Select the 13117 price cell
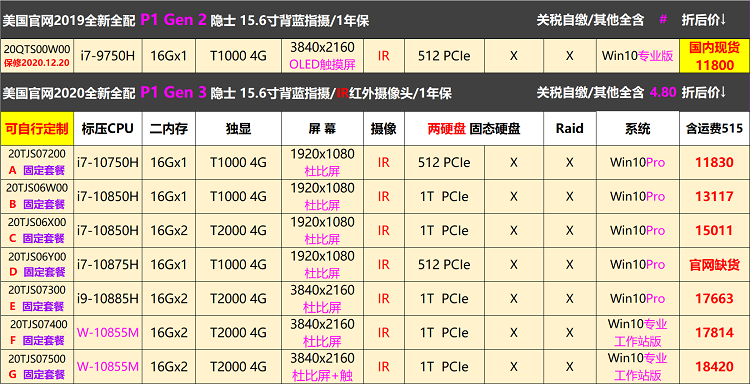This screenshot has height=384, width=750. (x=715, y=197)
